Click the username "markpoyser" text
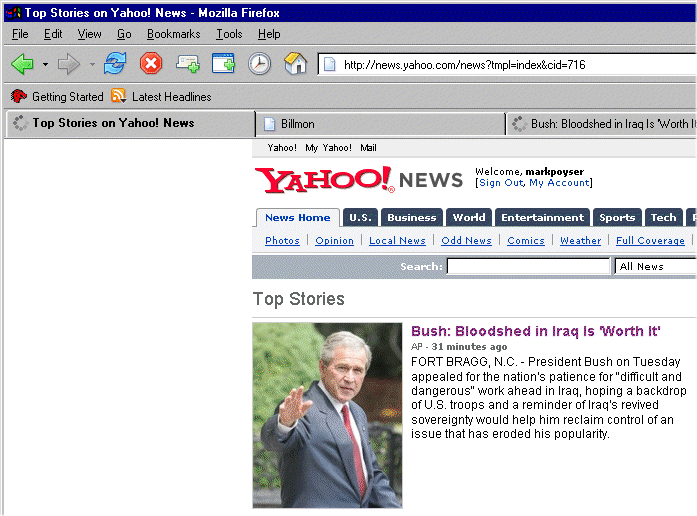Screen dimensions: 697x516 pos(554,172)
